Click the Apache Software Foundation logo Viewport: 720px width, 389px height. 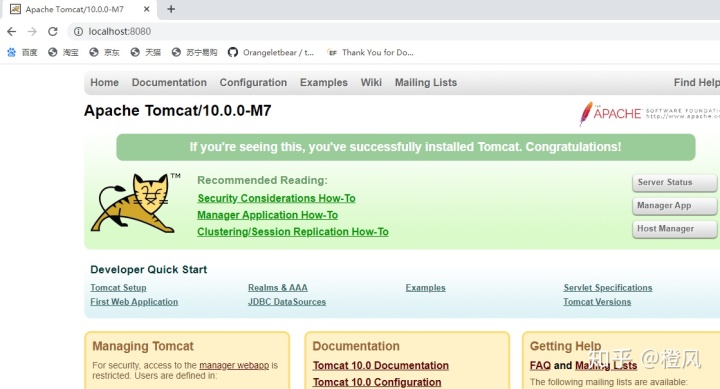point(649,113)
